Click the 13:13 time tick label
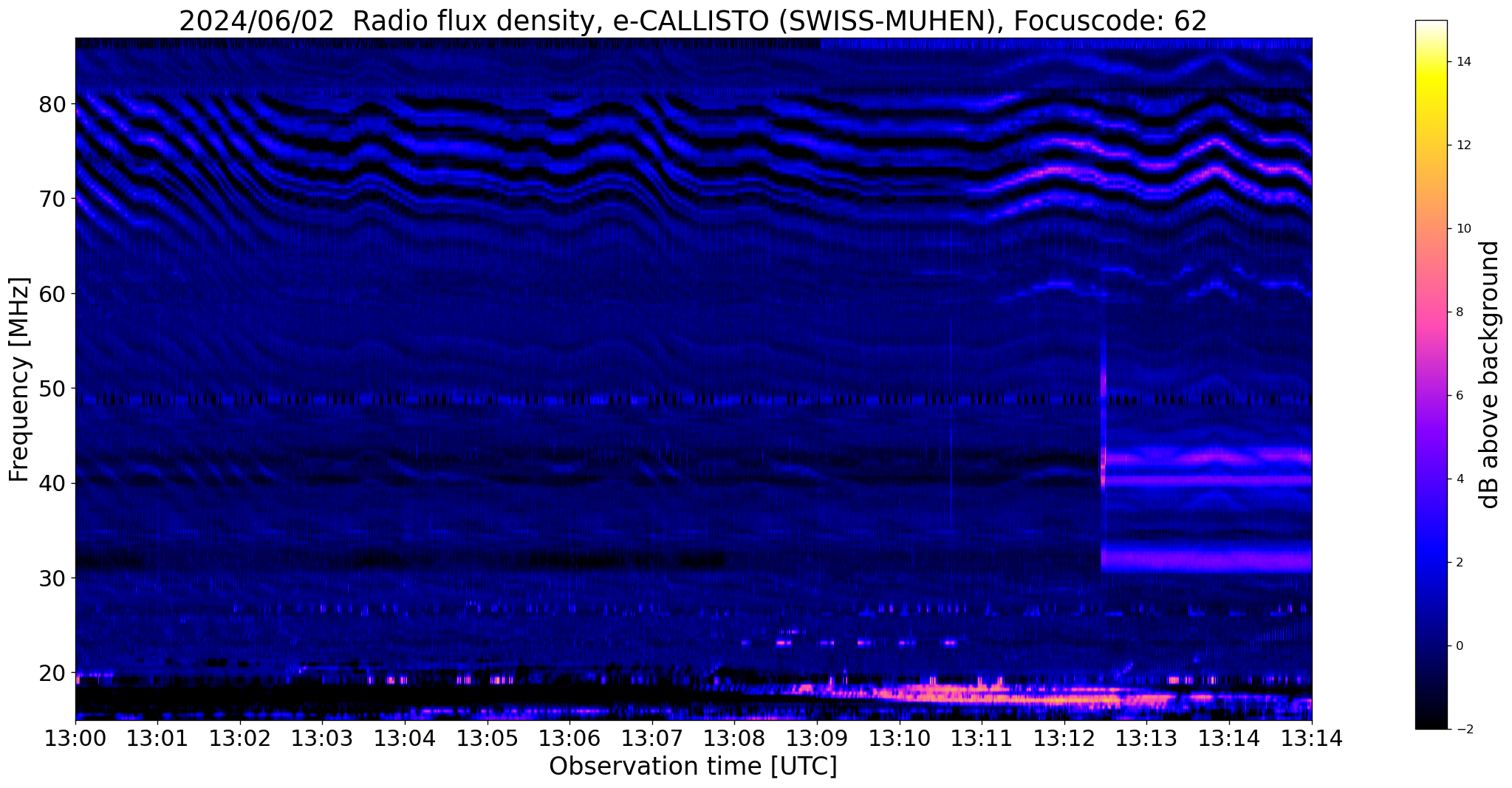 pyautogui.click(x=1147, y=737)
